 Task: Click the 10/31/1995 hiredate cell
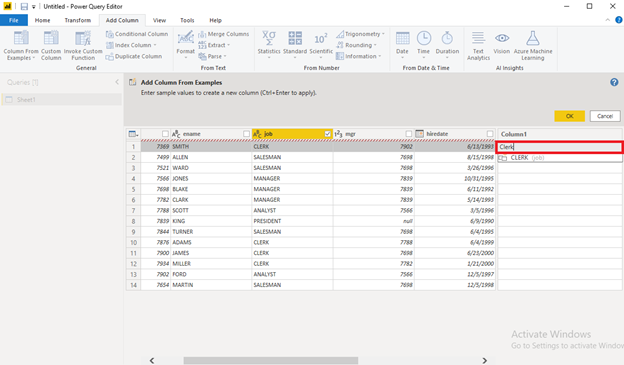pos(454,178)
